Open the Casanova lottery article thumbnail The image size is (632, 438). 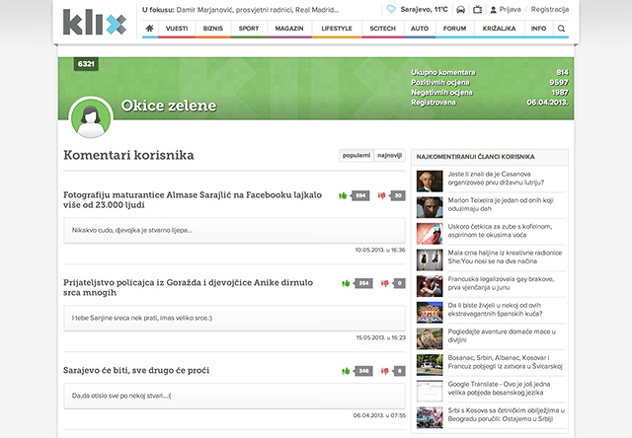pyautogui.click(x=429, y=181)
